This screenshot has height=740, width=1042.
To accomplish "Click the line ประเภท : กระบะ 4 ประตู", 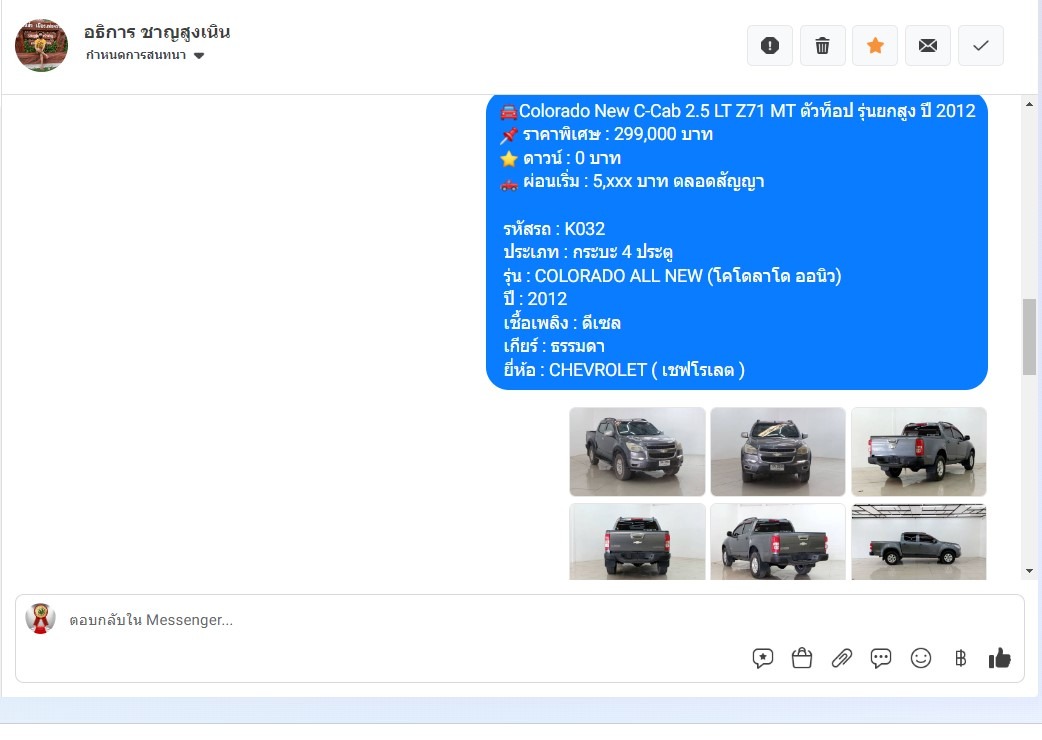I will (x=588, y=252).
